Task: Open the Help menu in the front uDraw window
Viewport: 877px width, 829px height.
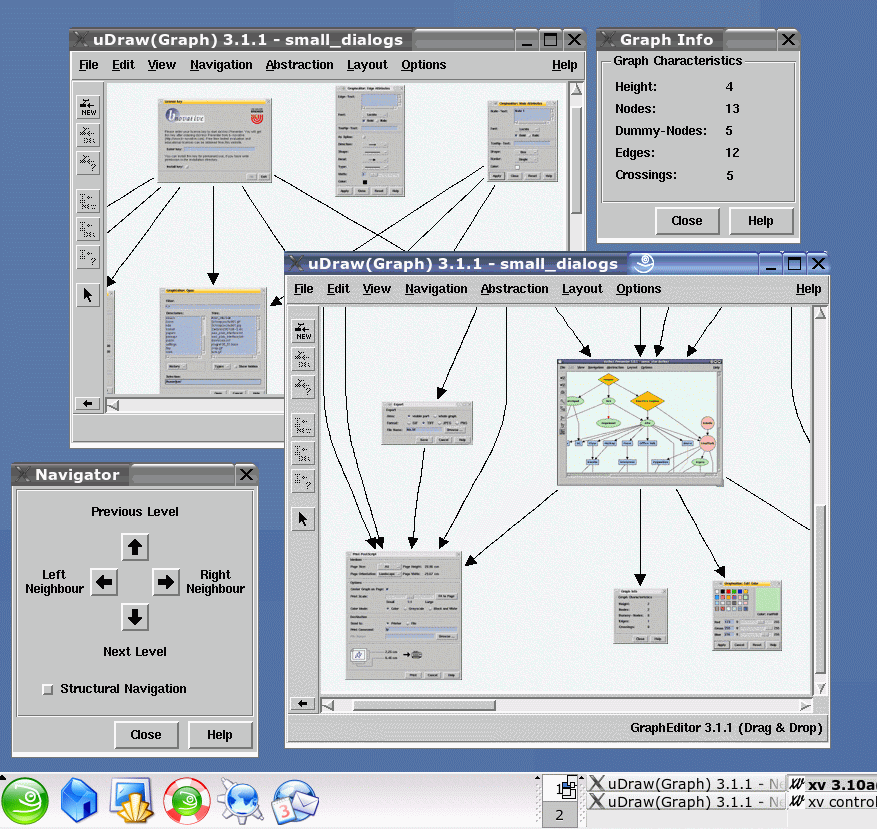Action: pyautogui.click(x=809, y=289)
